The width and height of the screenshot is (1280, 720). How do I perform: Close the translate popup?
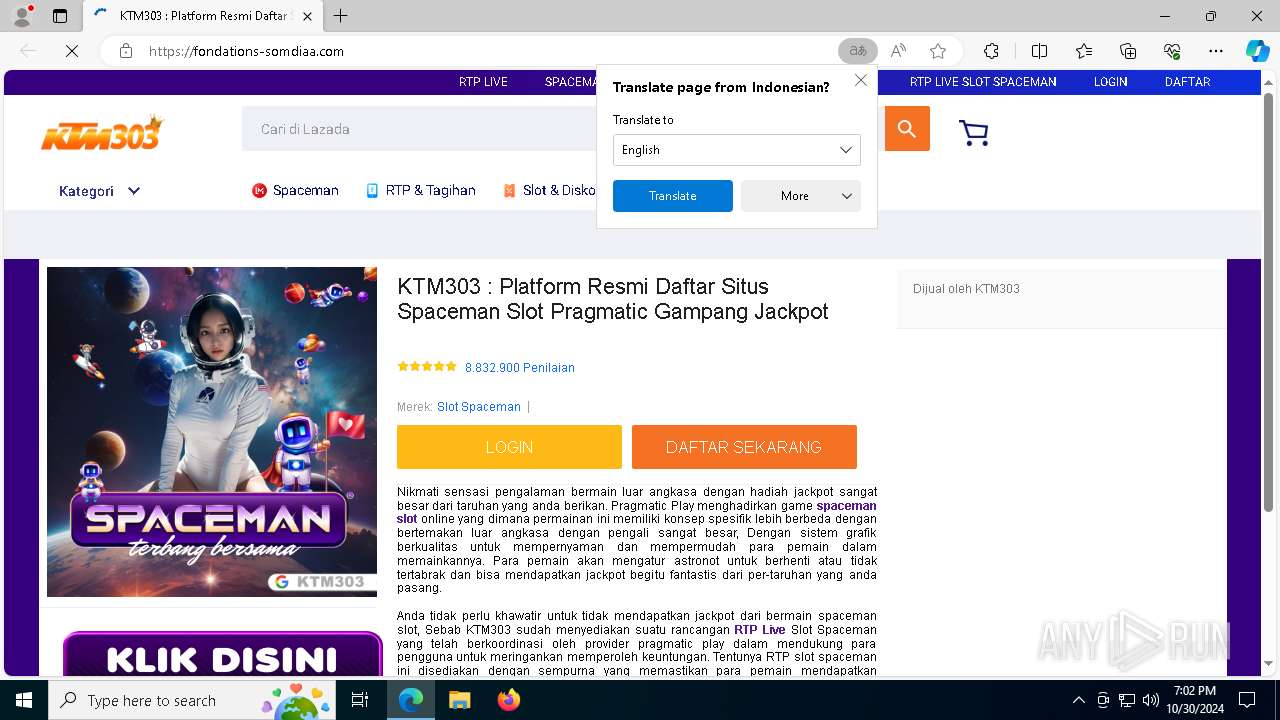coord(860,80)
